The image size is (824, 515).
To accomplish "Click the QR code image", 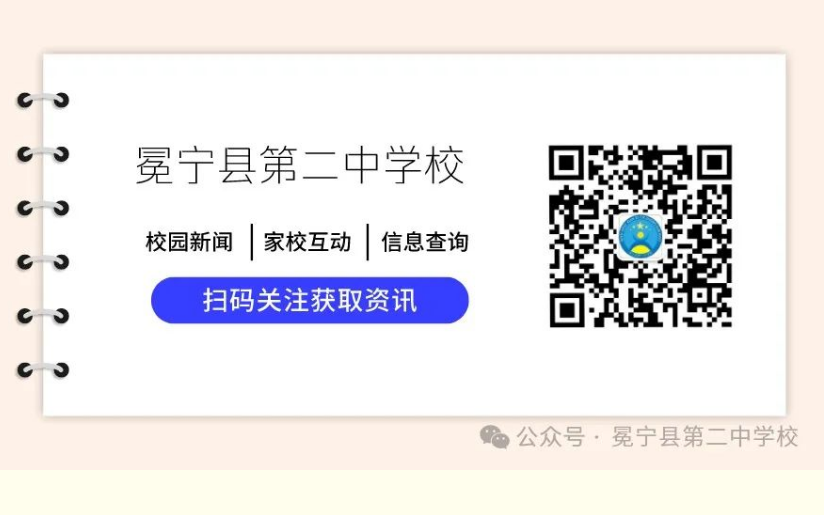I will pyautogui.click(x=641, y=236).
